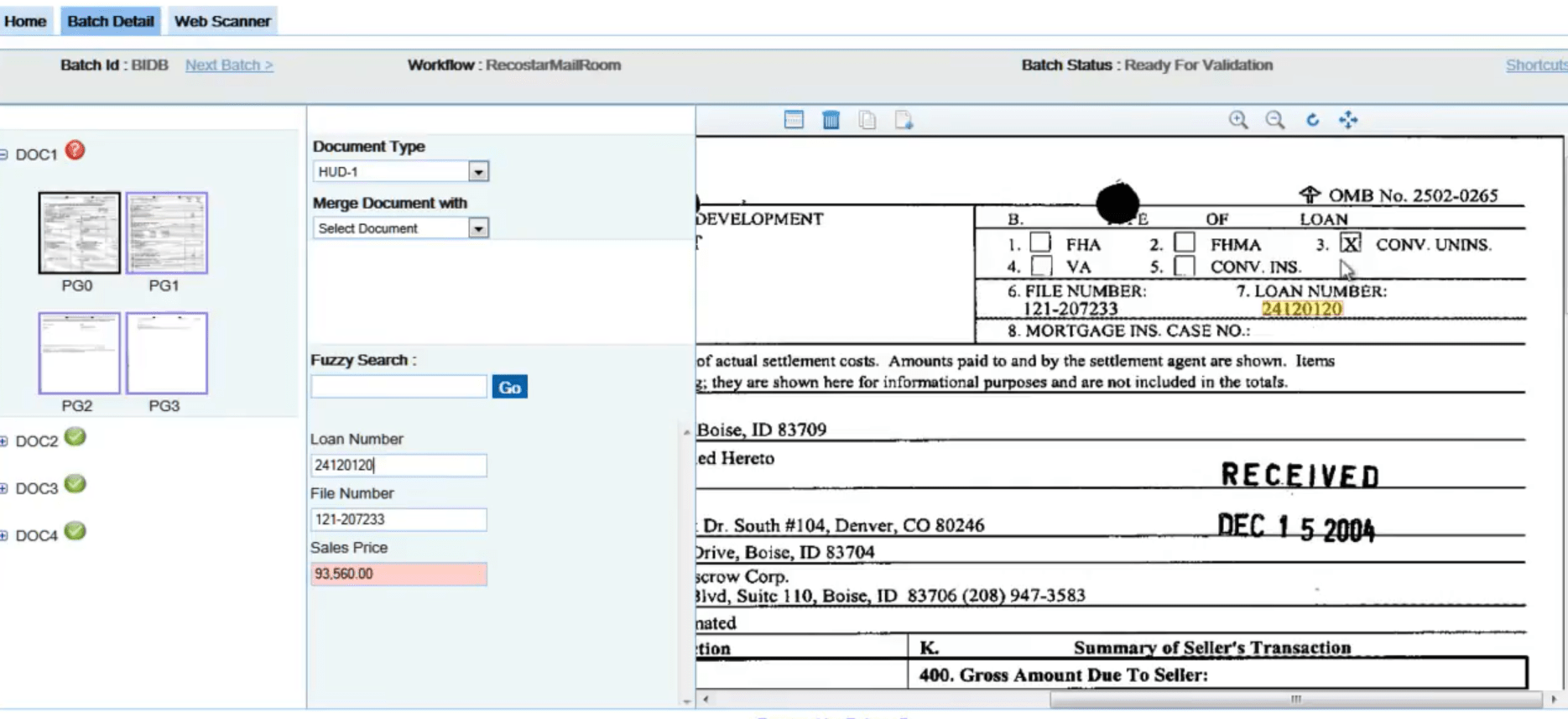Click the split page icon in viewer toolbar
This screenshot has height=719, width=1568.
tap(794, 120)
